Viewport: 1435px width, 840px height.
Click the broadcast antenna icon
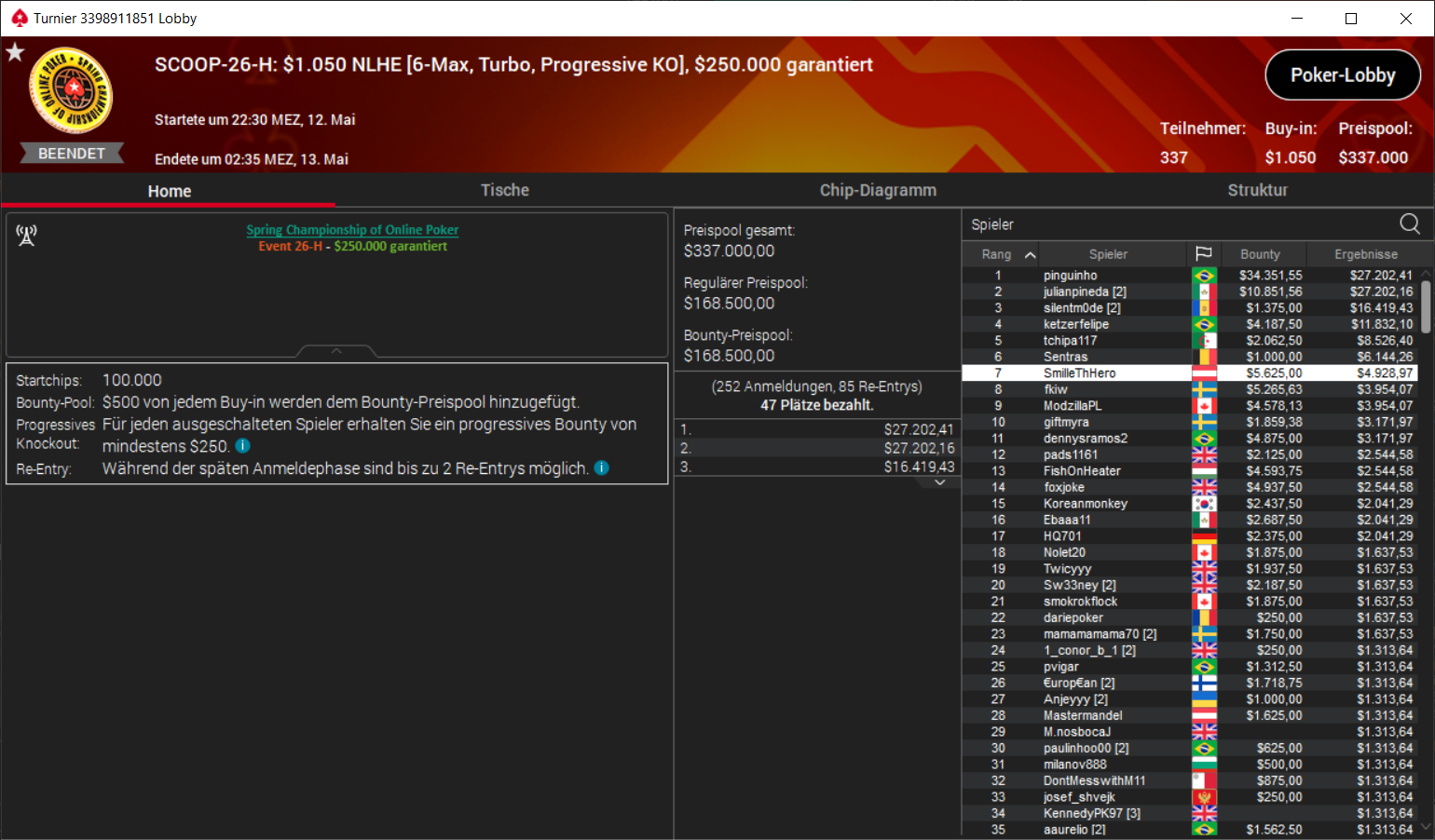click(26, 236)
